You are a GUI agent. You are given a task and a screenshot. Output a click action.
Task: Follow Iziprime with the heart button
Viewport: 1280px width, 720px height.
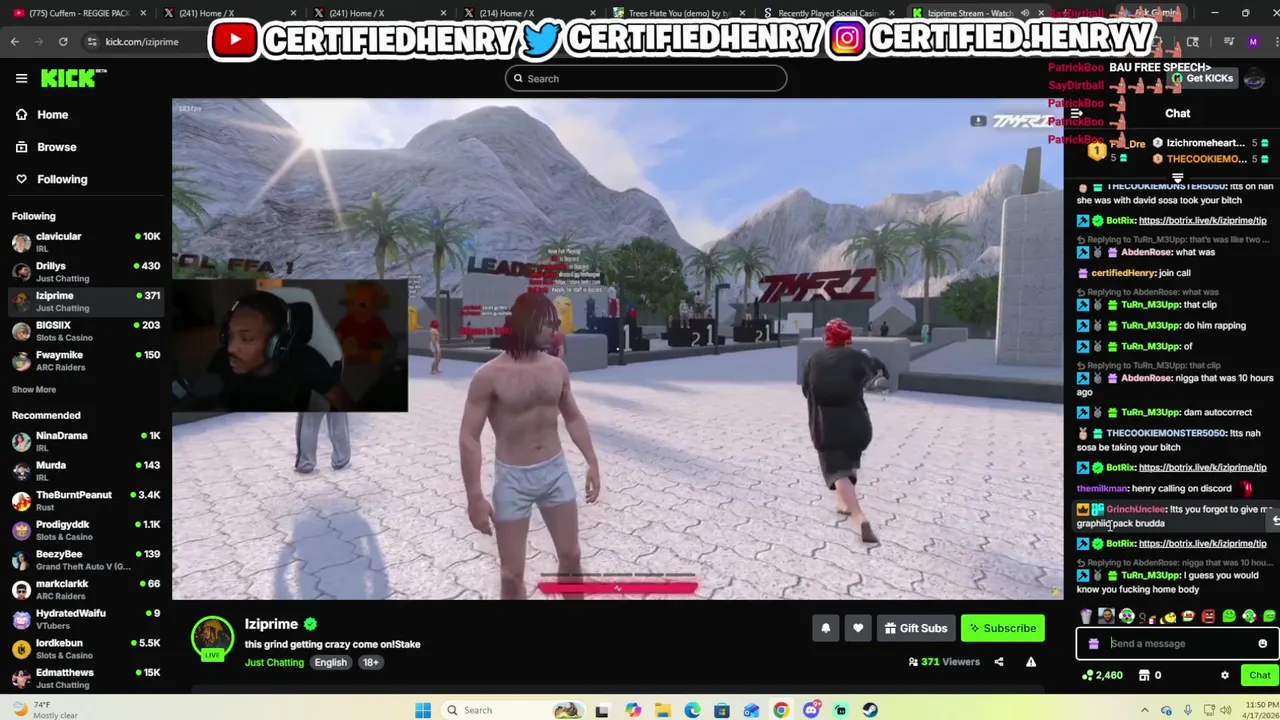click(858, 628)
